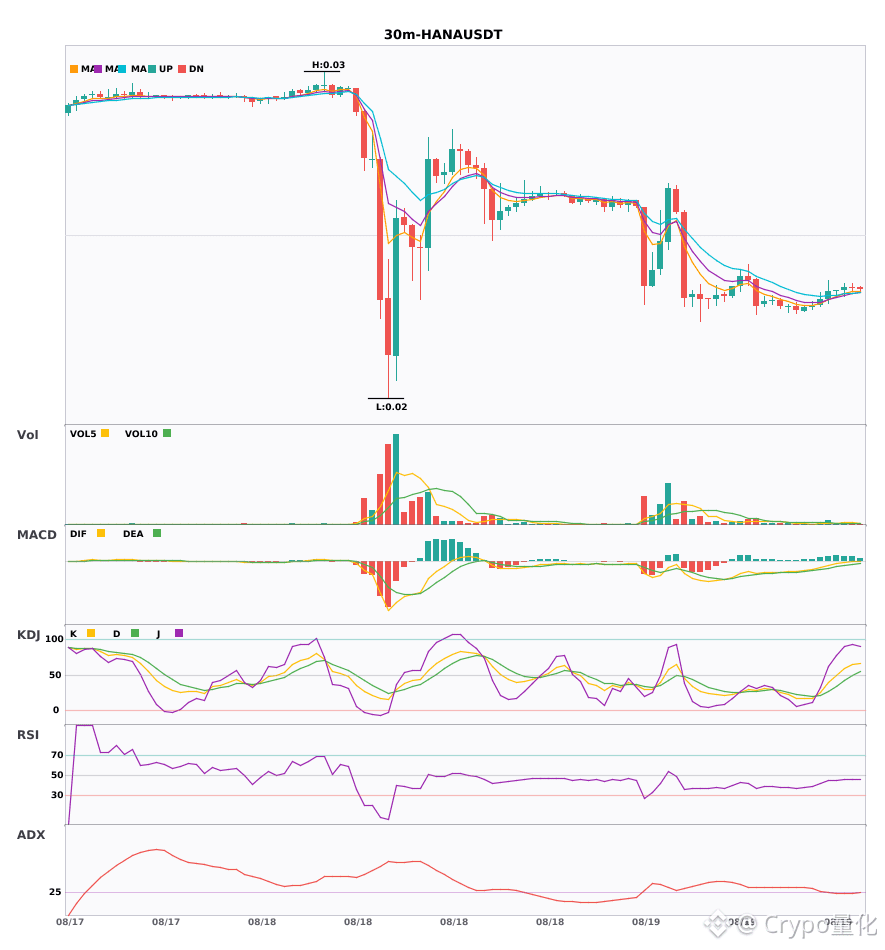The width and height of the screenshot is (885, 950).
Task: Click the green VOL10 legend swatch
Action: [167, 433]
